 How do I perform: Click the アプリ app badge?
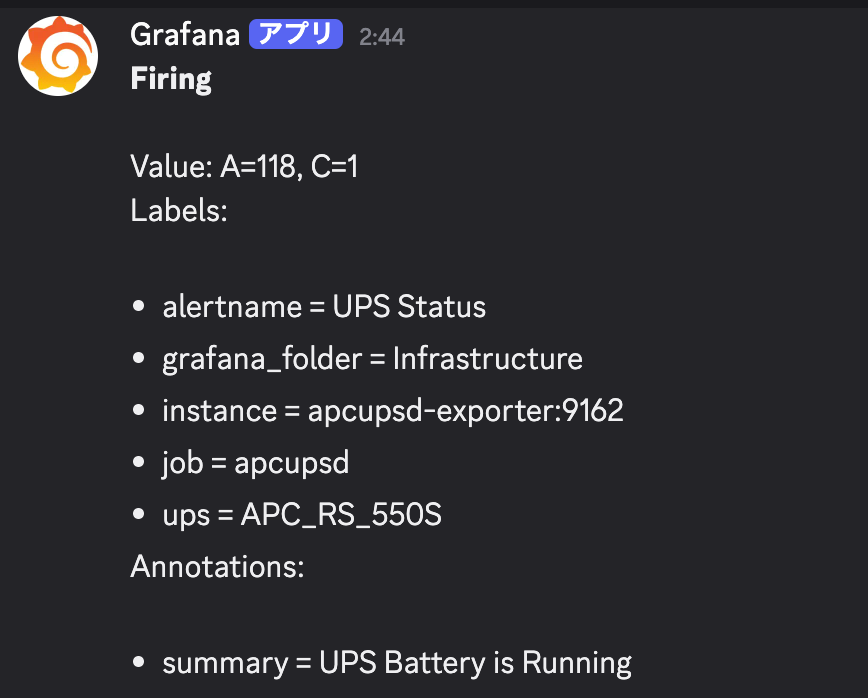tap(296, 36)
